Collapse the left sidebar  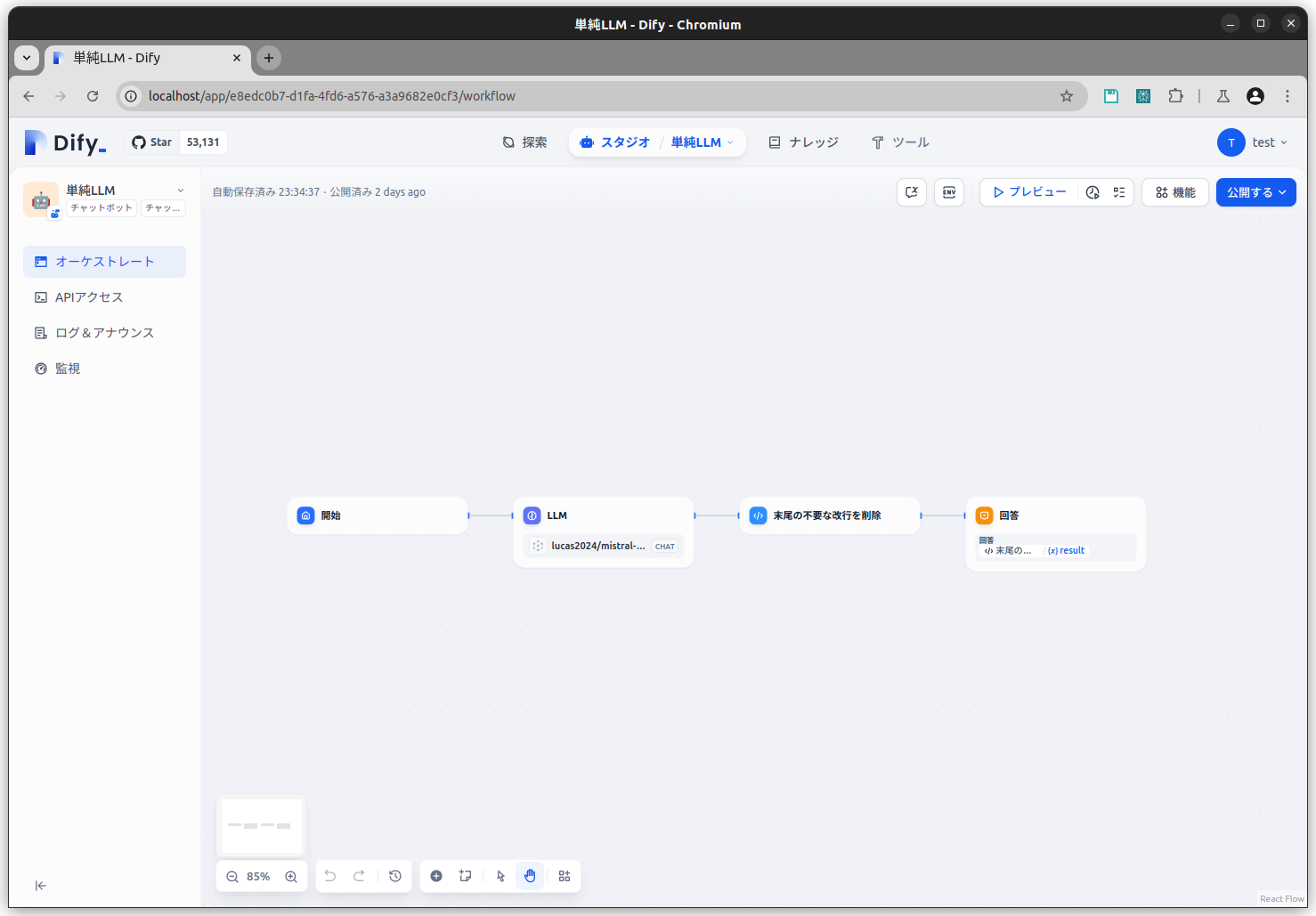point(40,886)
